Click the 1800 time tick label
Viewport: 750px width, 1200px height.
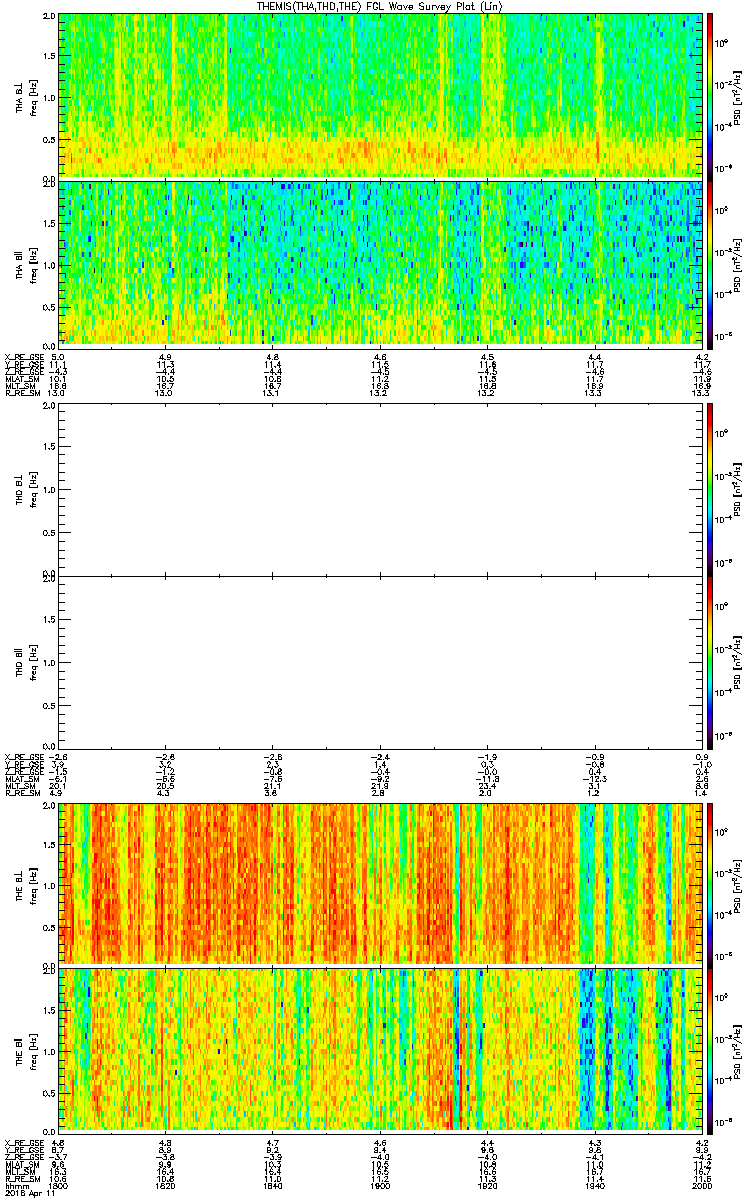pos(58,1187)
